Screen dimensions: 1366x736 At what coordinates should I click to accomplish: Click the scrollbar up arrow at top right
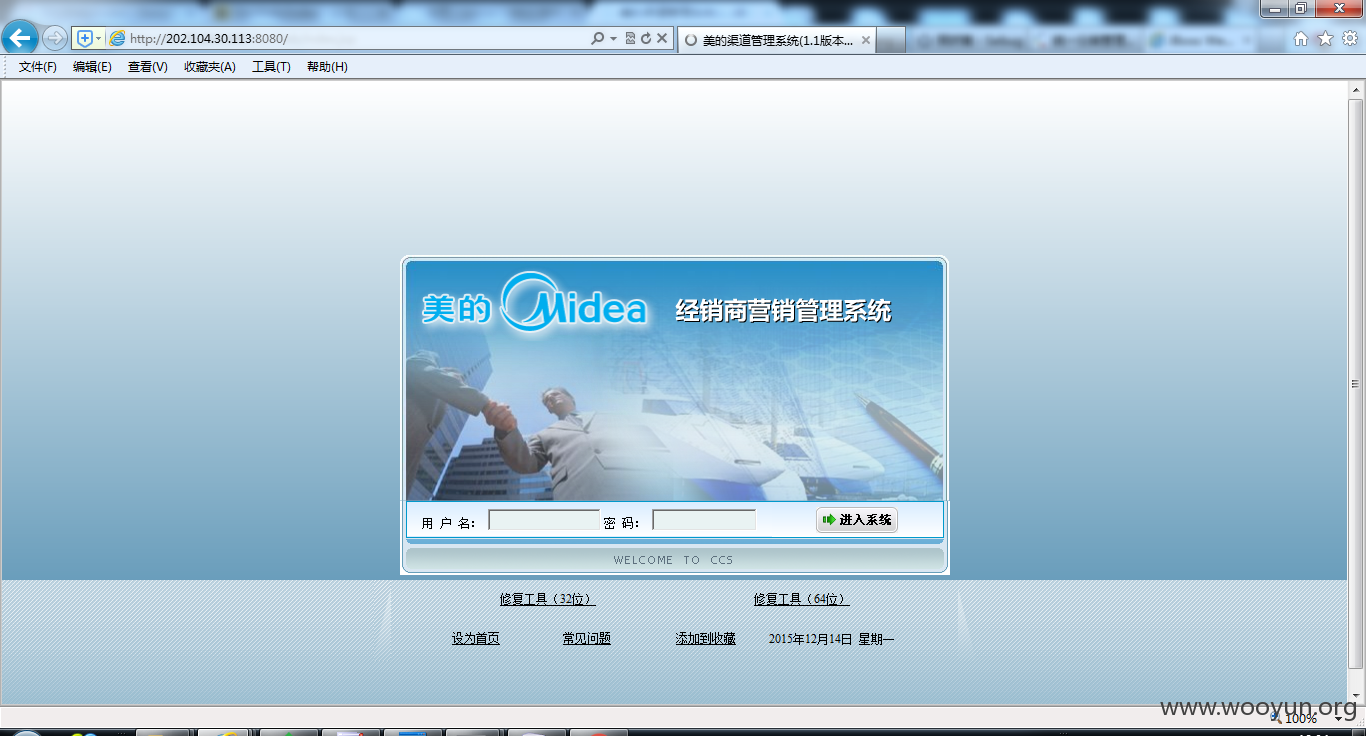coord(1356,89)
